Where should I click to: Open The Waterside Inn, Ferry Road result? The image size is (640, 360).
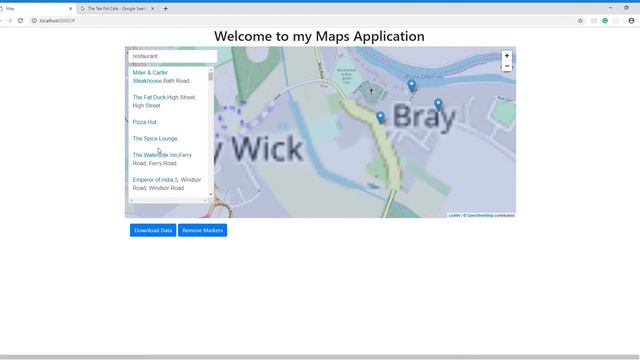[x=162, y=159]
